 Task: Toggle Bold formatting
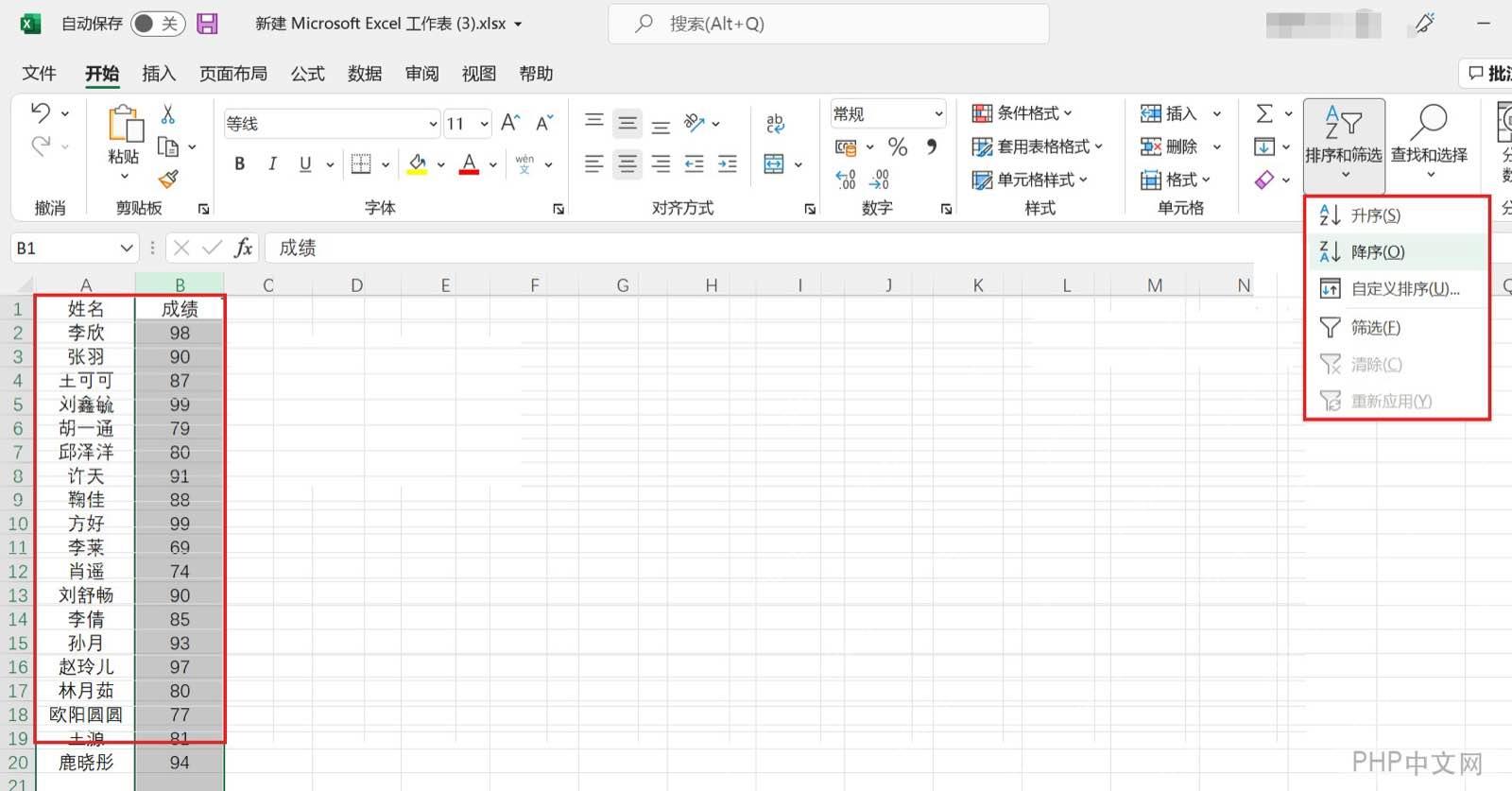coord(239,164)
